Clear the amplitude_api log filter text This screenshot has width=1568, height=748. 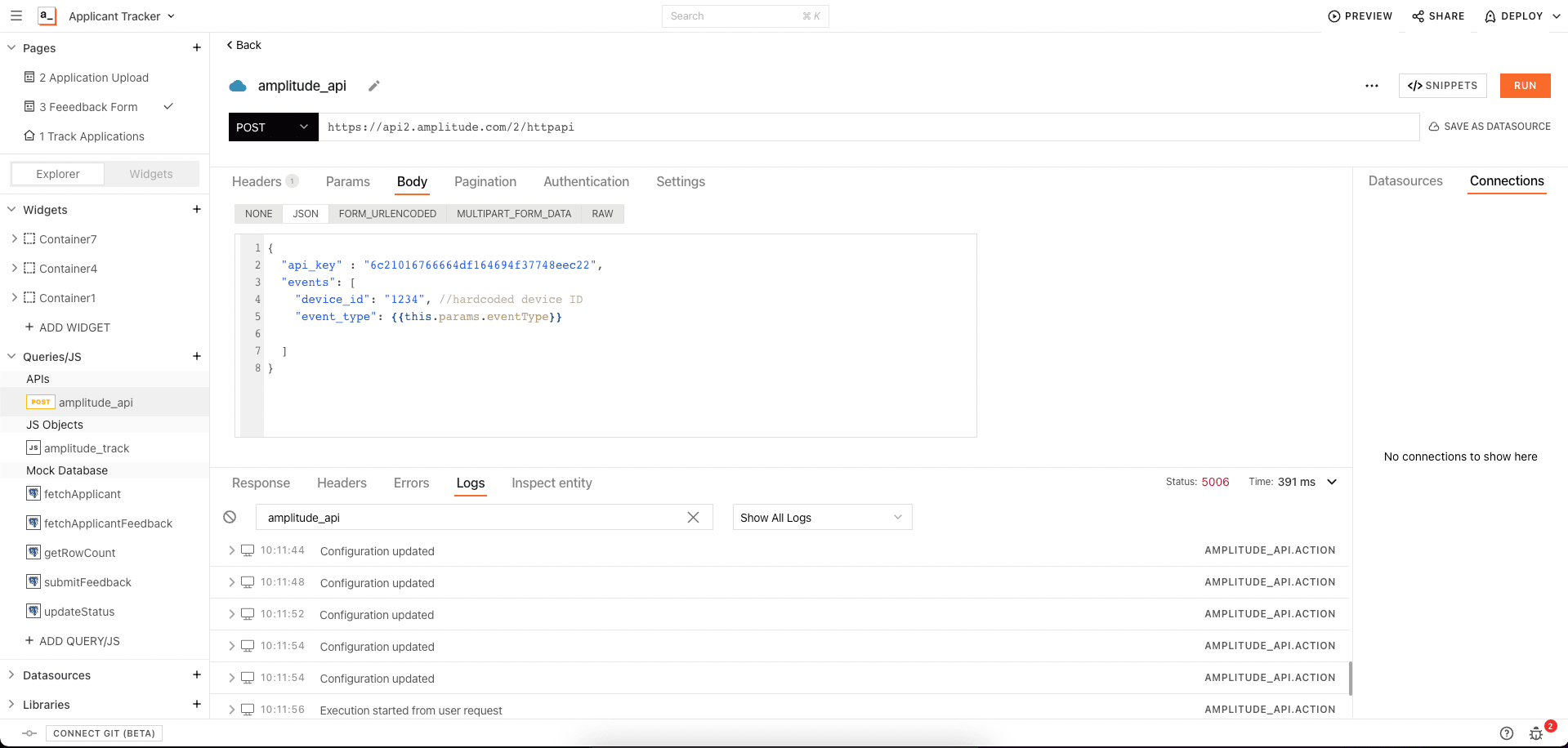tap(693, 518)
